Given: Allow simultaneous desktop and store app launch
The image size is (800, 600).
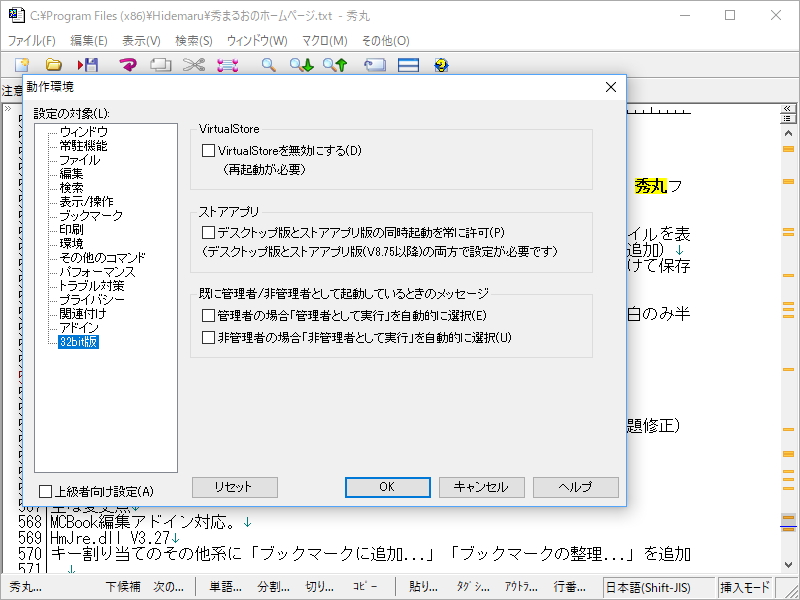Looking at the screenshot, I should click(208, 231).
